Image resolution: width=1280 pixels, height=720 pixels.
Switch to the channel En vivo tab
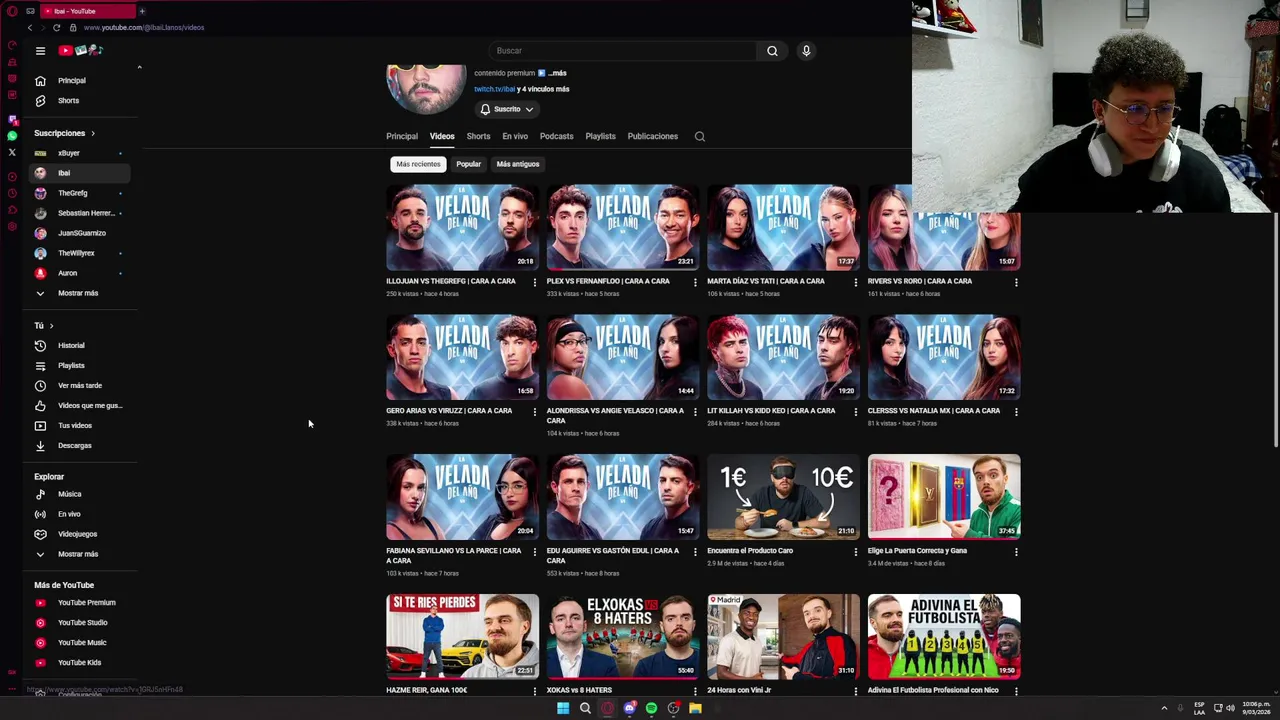tap(515, 136)
